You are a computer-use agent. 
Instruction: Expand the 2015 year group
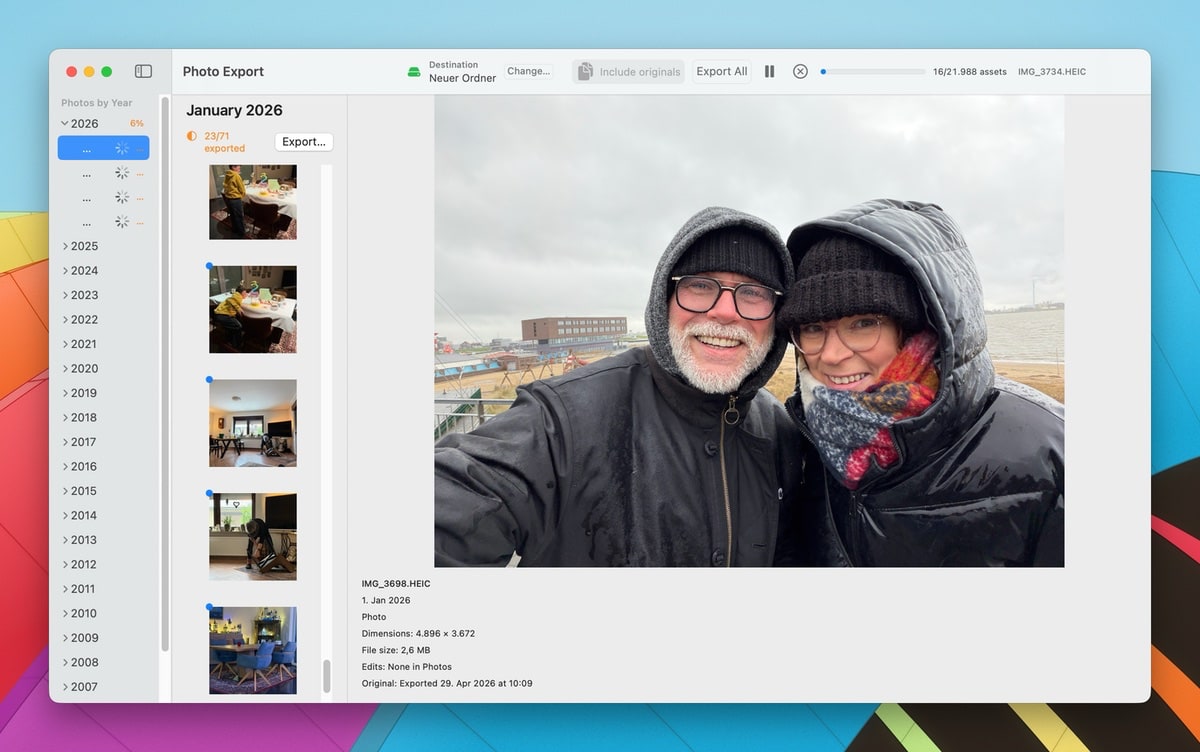click(x=66, y=490)
